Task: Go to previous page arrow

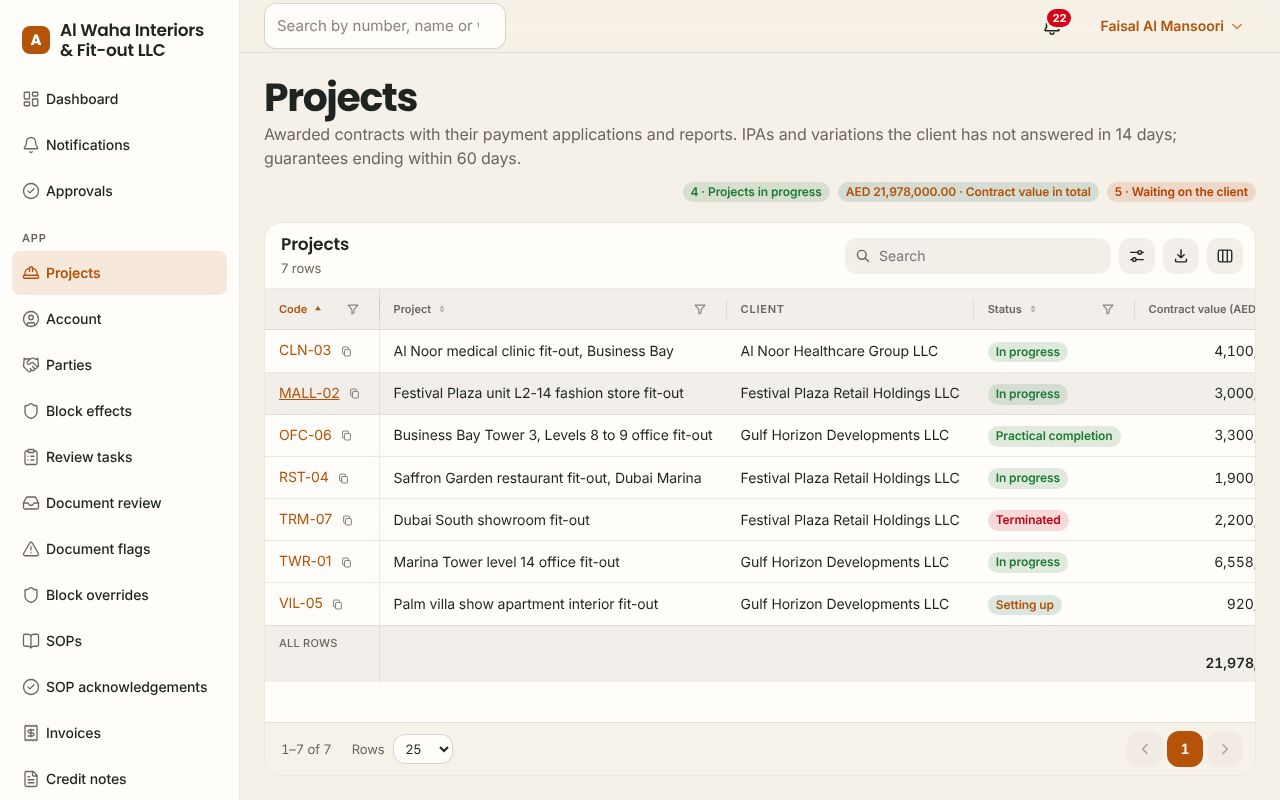Action: pyautogui.click(x=1145, y=749)
